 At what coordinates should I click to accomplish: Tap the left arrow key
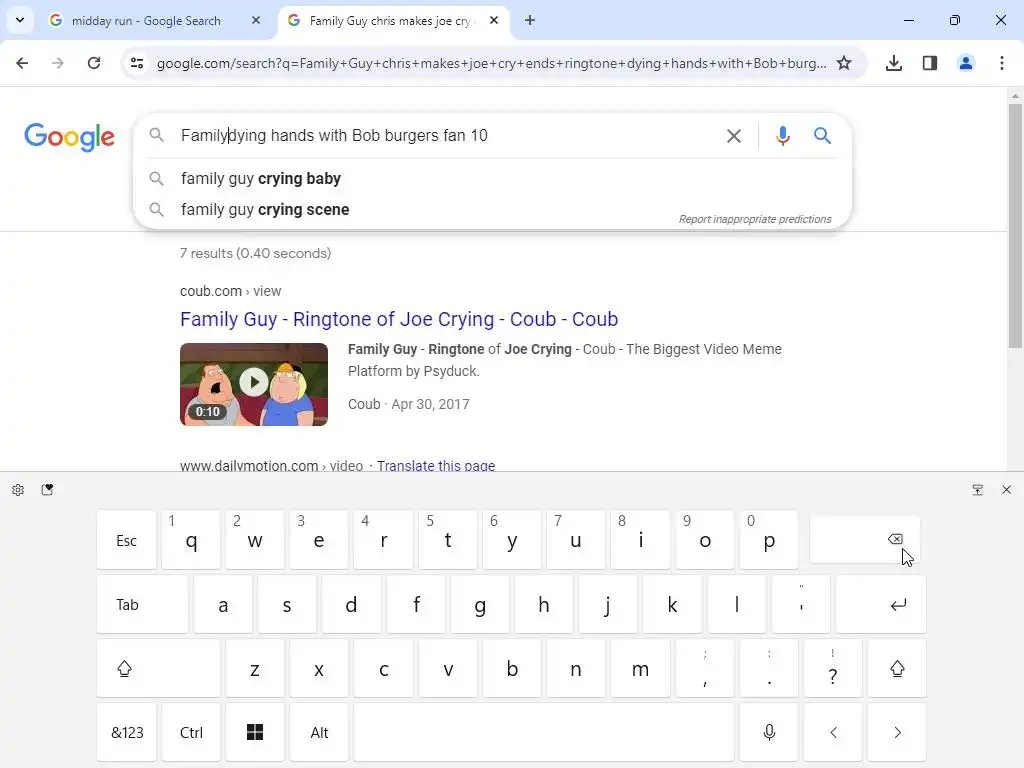coord(833,732)
